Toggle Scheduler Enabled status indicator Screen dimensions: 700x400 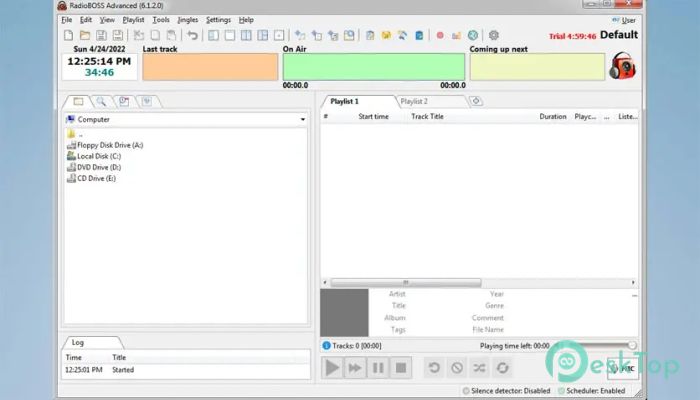592,391
